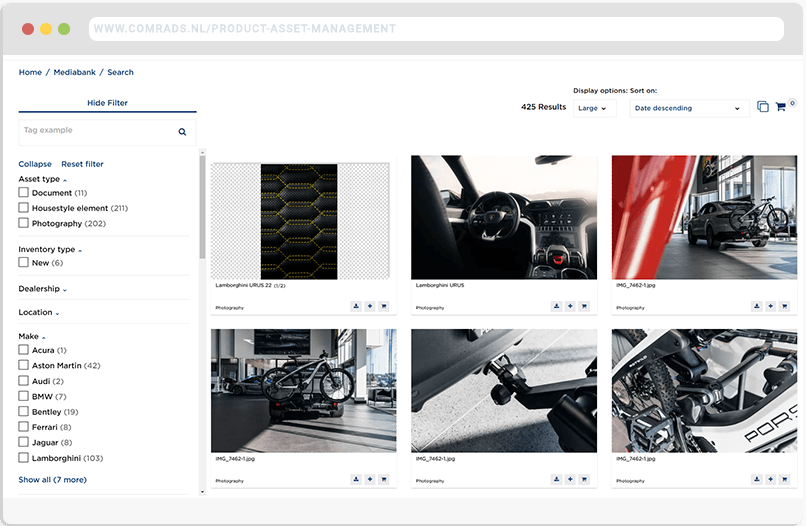Screen dimensions: 806x526
Task: Click plus icon on red panel showroom card
Action: click(771, 306)
